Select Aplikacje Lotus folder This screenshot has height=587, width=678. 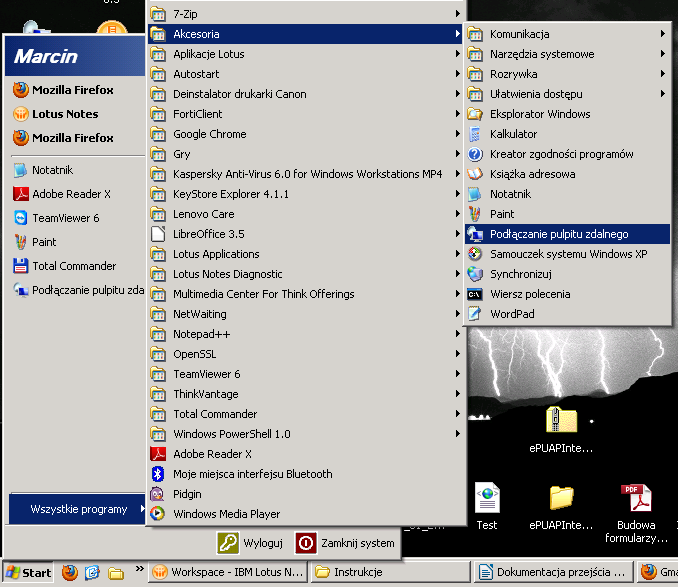[305, 54]
